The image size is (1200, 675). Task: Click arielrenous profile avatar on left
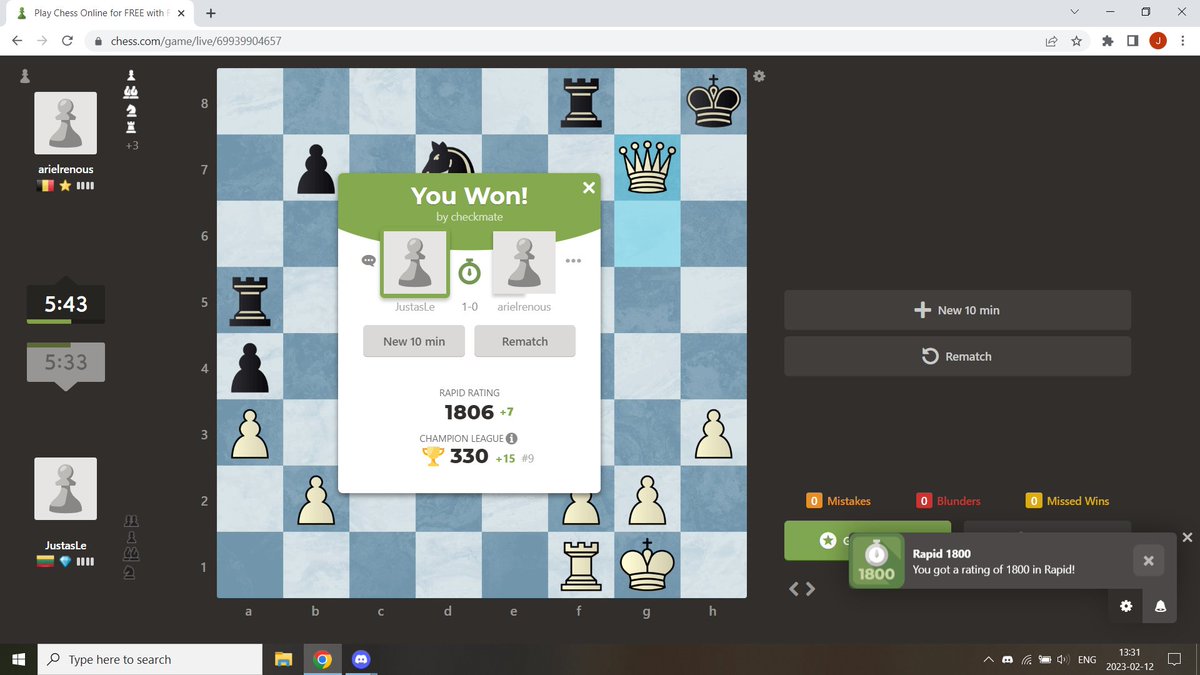[66, 123]
